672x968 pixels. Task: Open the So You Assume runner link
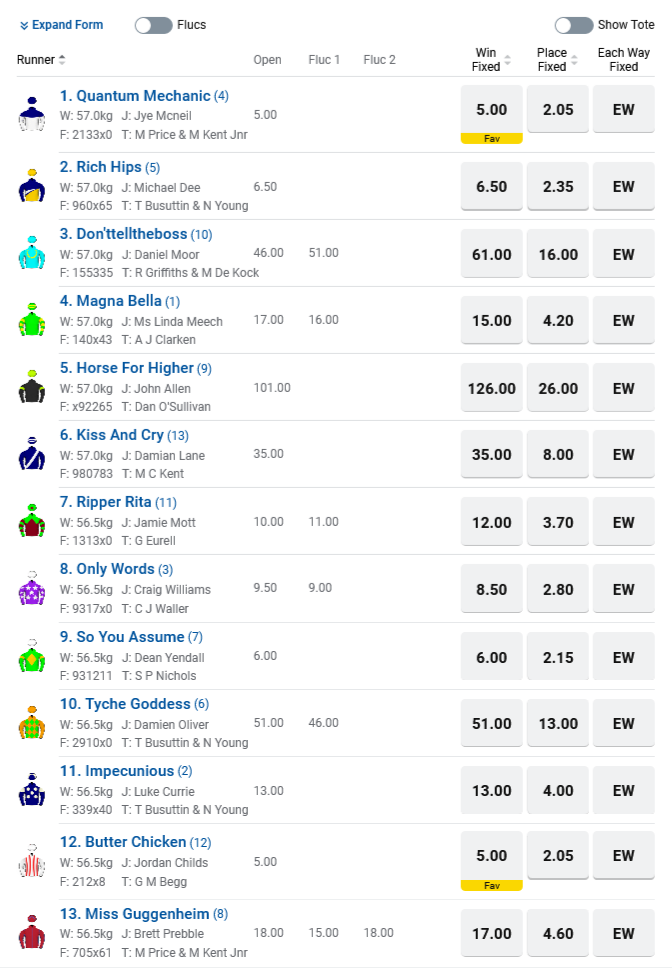131,637
